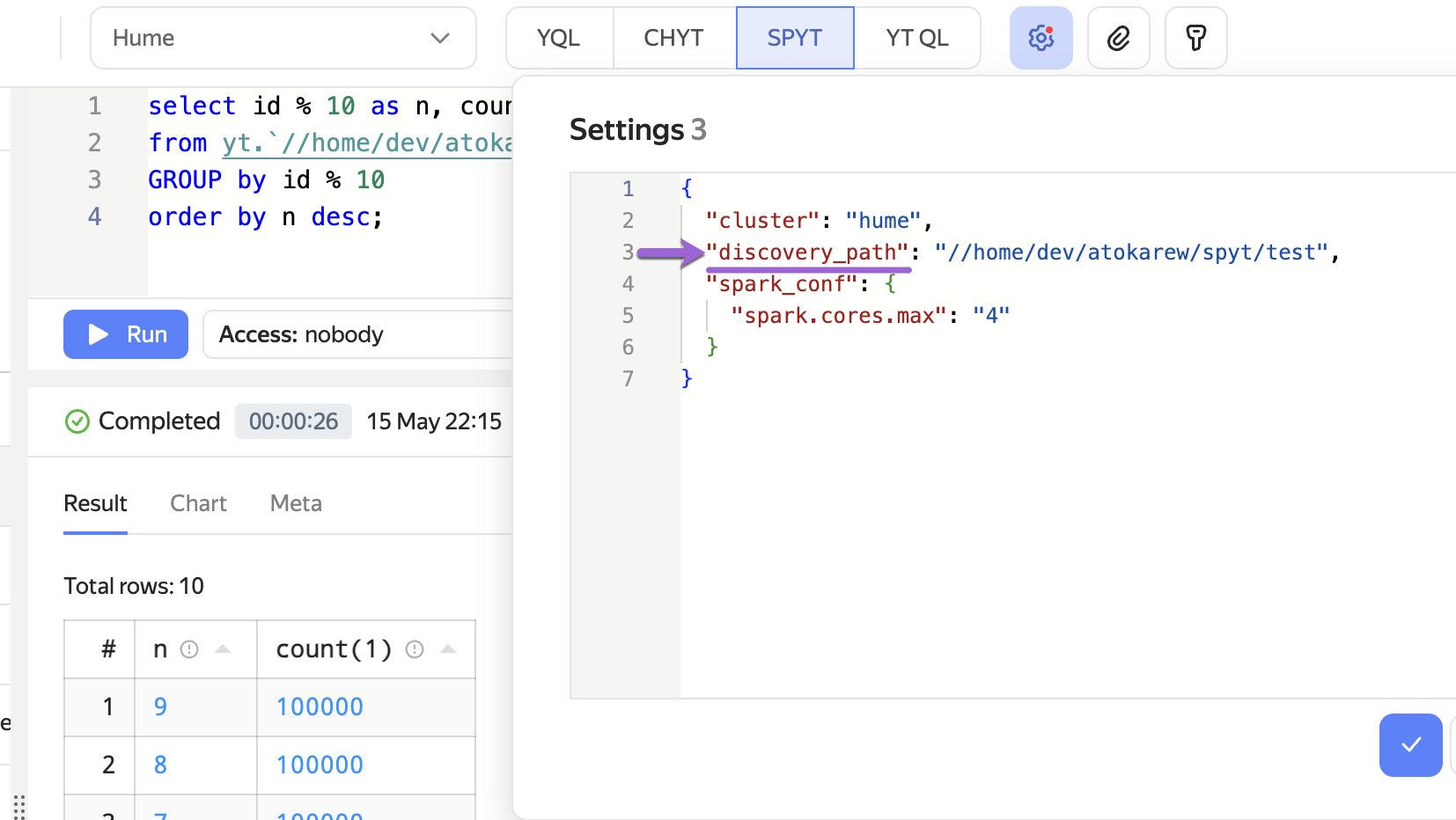This screenshot has width=1456, height=820.
Task: Click the info icon next to n column
Action: (x=189, y=649)
